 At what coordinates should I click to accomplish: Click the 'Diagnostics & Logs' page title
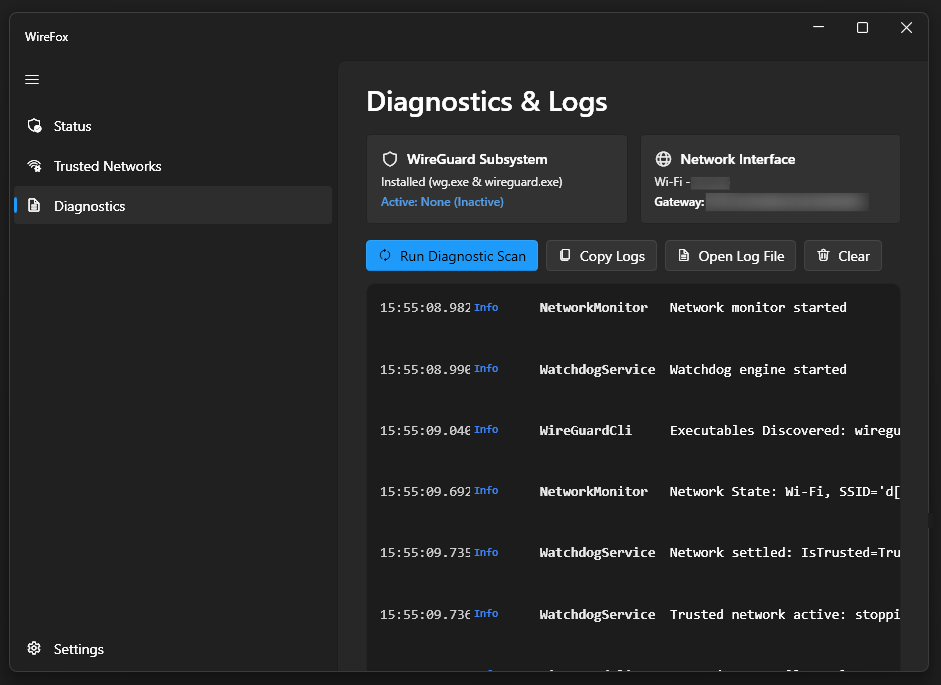[487, 101]
